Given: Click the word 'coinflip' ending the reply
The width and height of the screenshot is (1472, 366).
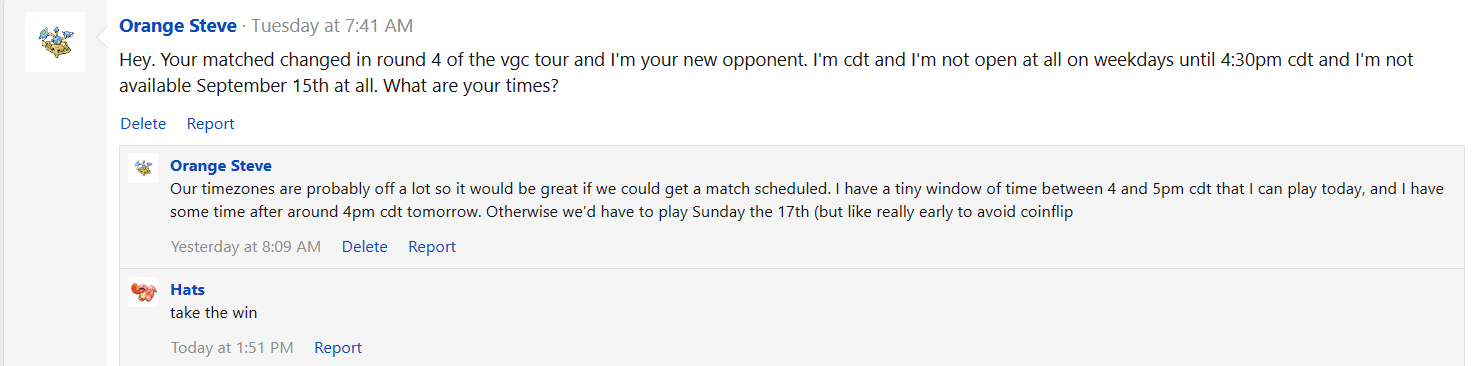Looking at the screenshot, I should (x=1042, y=212).
